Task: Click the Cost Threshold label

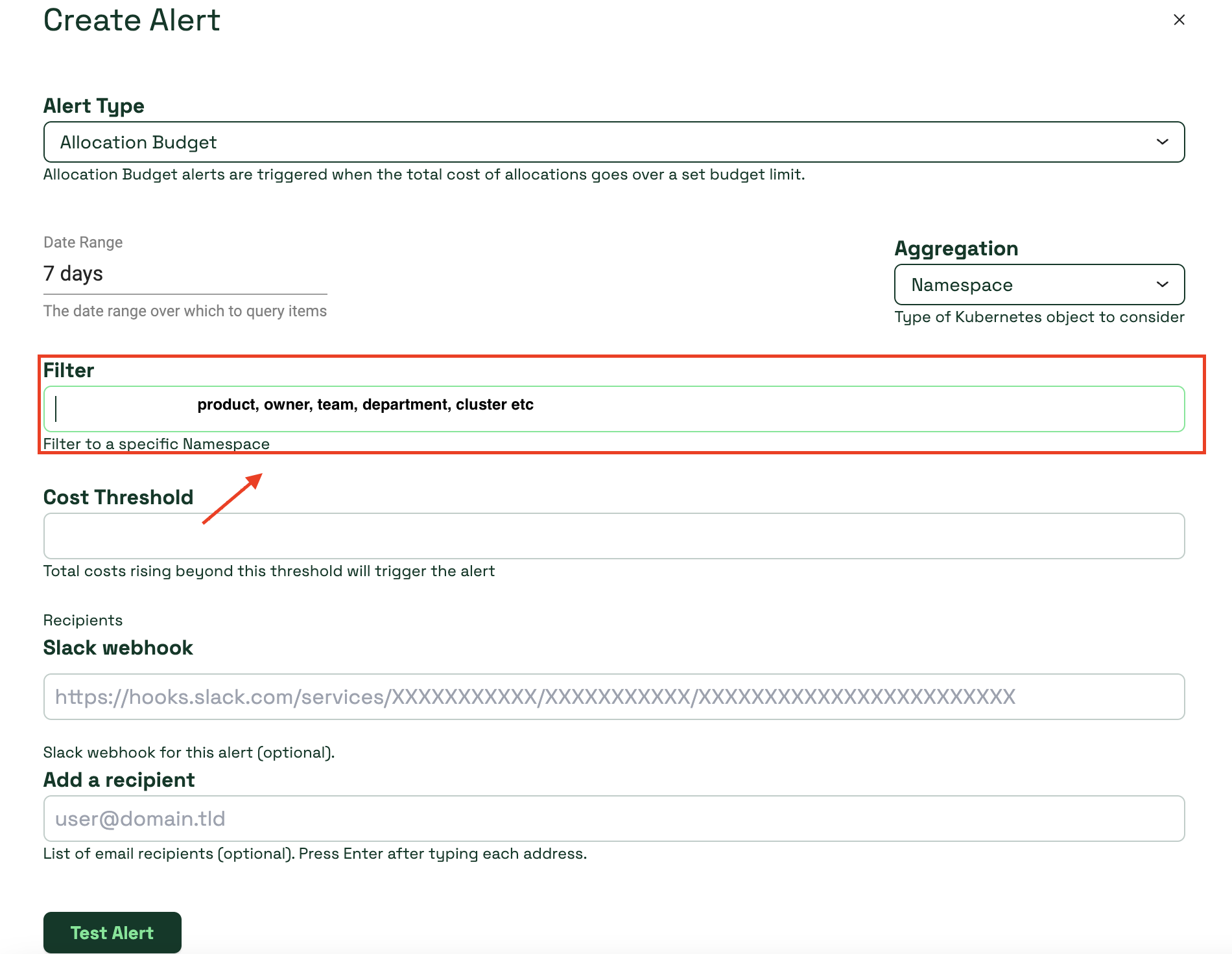Action: [x=118, y=496]
